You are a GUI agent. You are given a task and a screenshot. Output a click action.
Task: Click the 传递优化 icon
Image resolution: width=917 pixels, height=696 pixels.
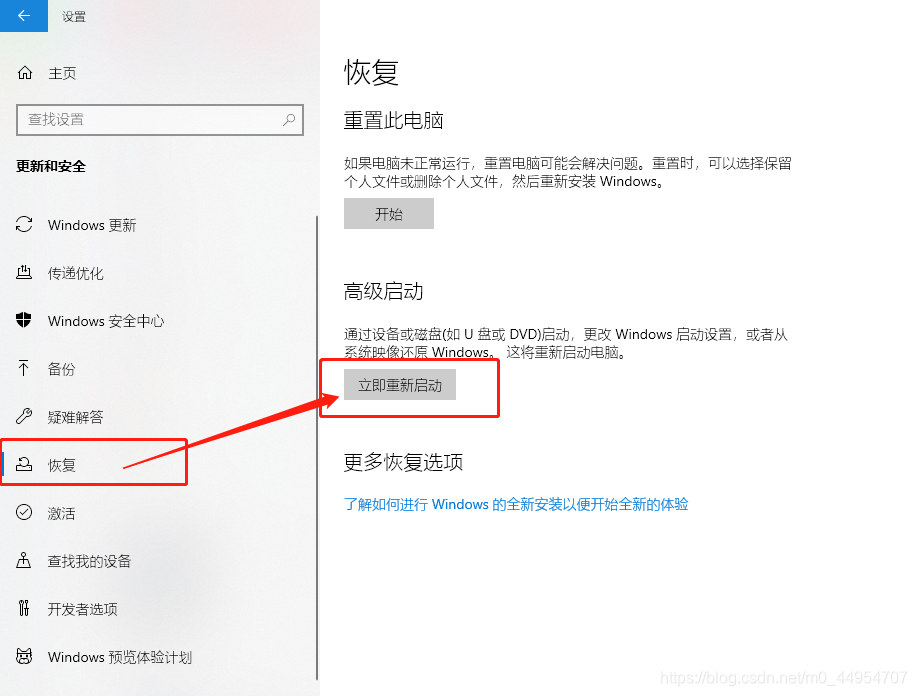pyautogui.click(x=24, y=273)
